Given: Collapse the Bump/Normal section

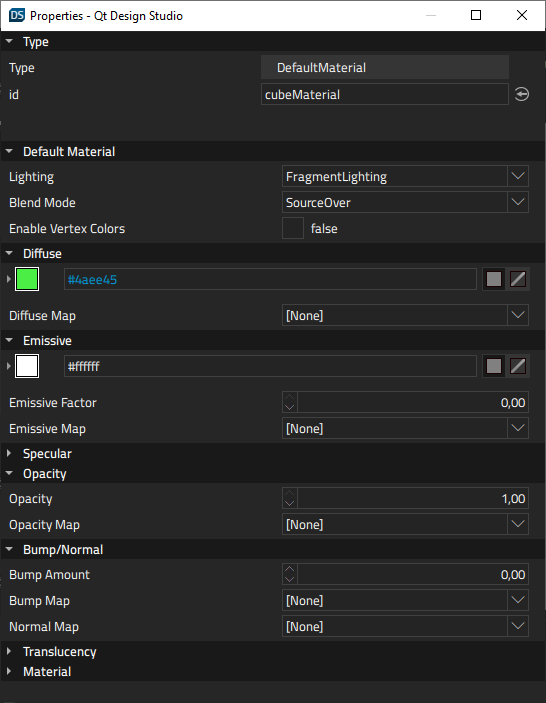Looking at the screenshot, I should pos(9,549).
